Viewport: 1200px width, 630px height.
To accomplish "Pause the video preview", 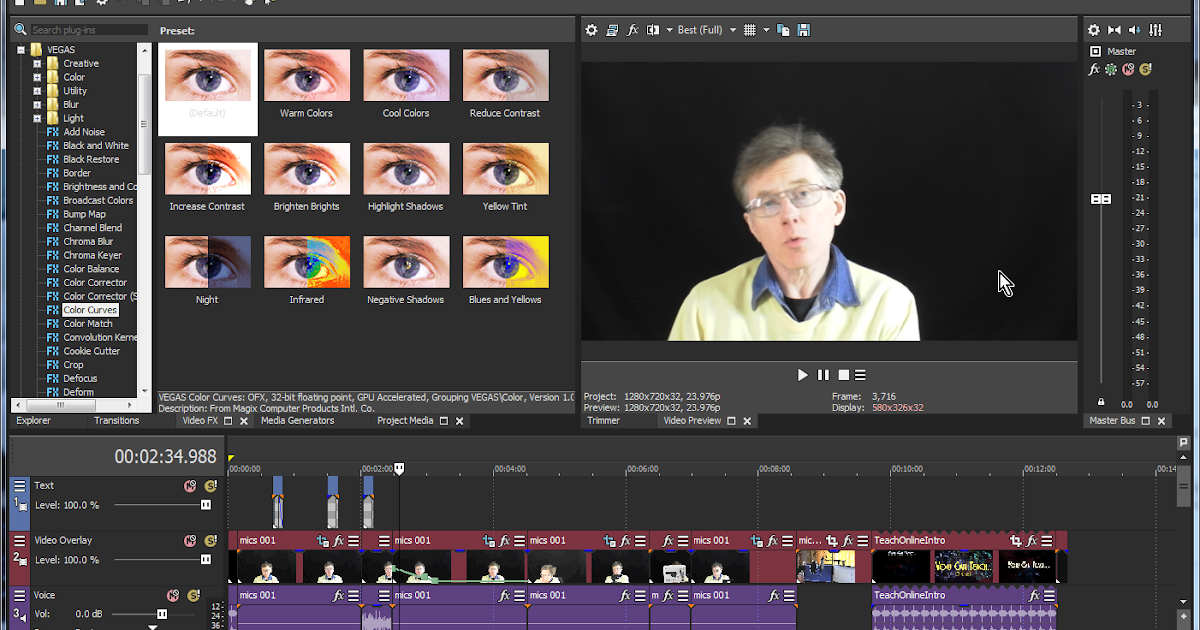I will (x=823, y=375).
